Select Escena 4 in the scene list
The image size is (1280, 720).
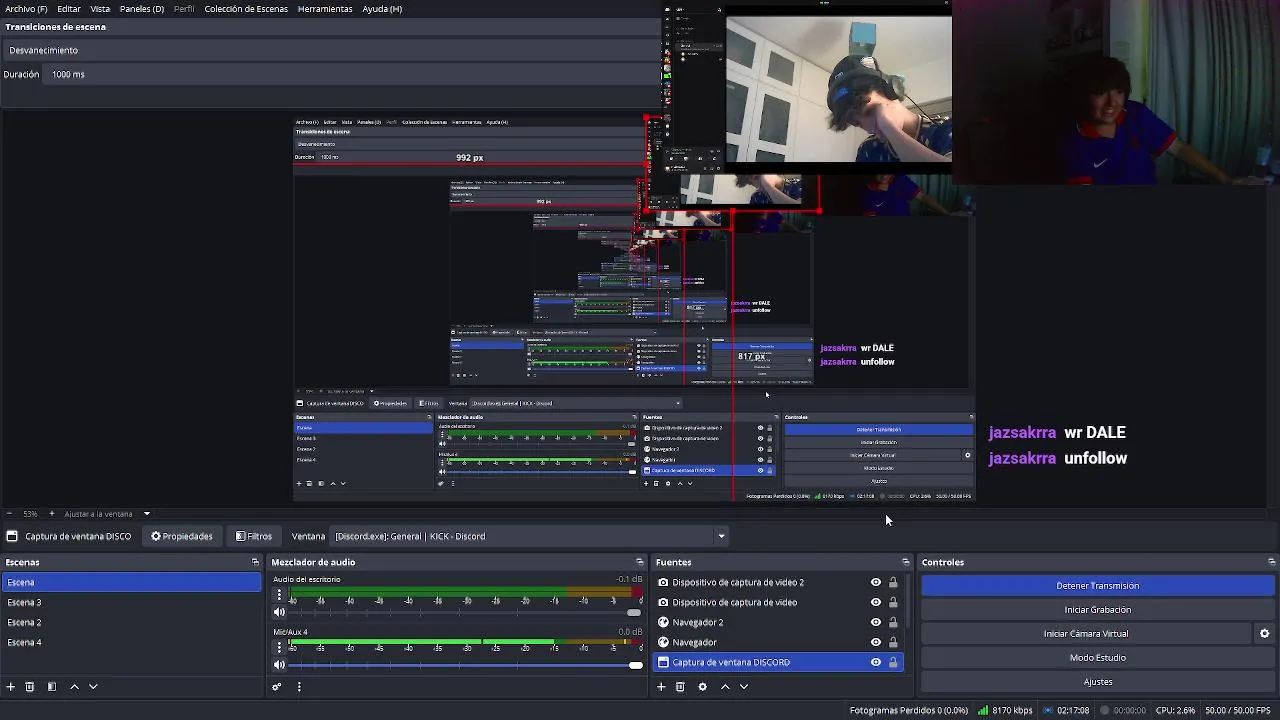coord(131,642)
